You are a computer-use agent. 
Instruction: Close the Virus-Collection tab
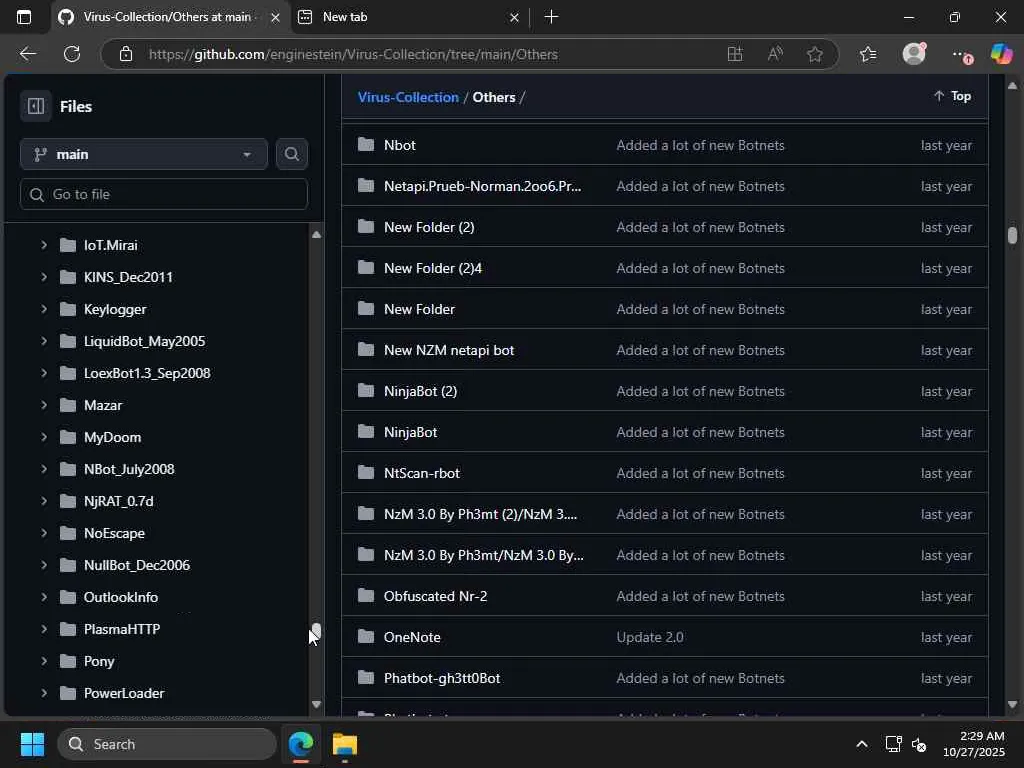pyautogui.click(x=276, y=18)
